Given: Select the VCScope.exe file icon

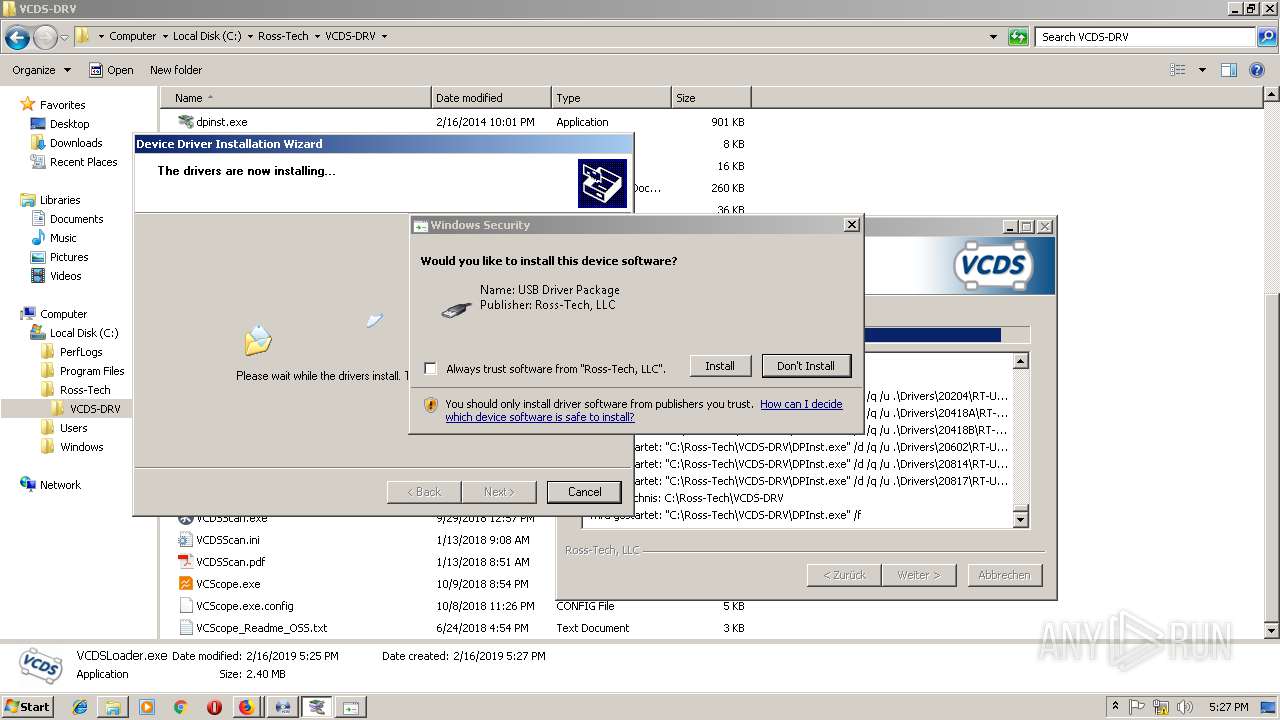Looking at the screenshot, I should 186,584.
